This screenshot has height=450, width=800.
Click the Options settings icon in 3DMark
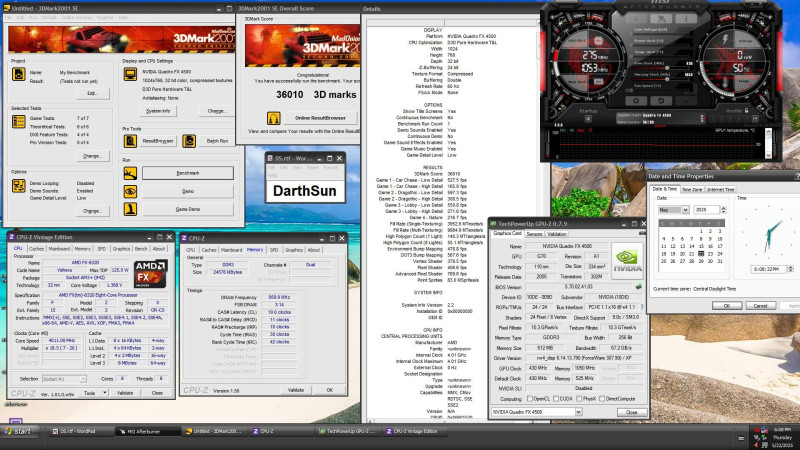18,186
